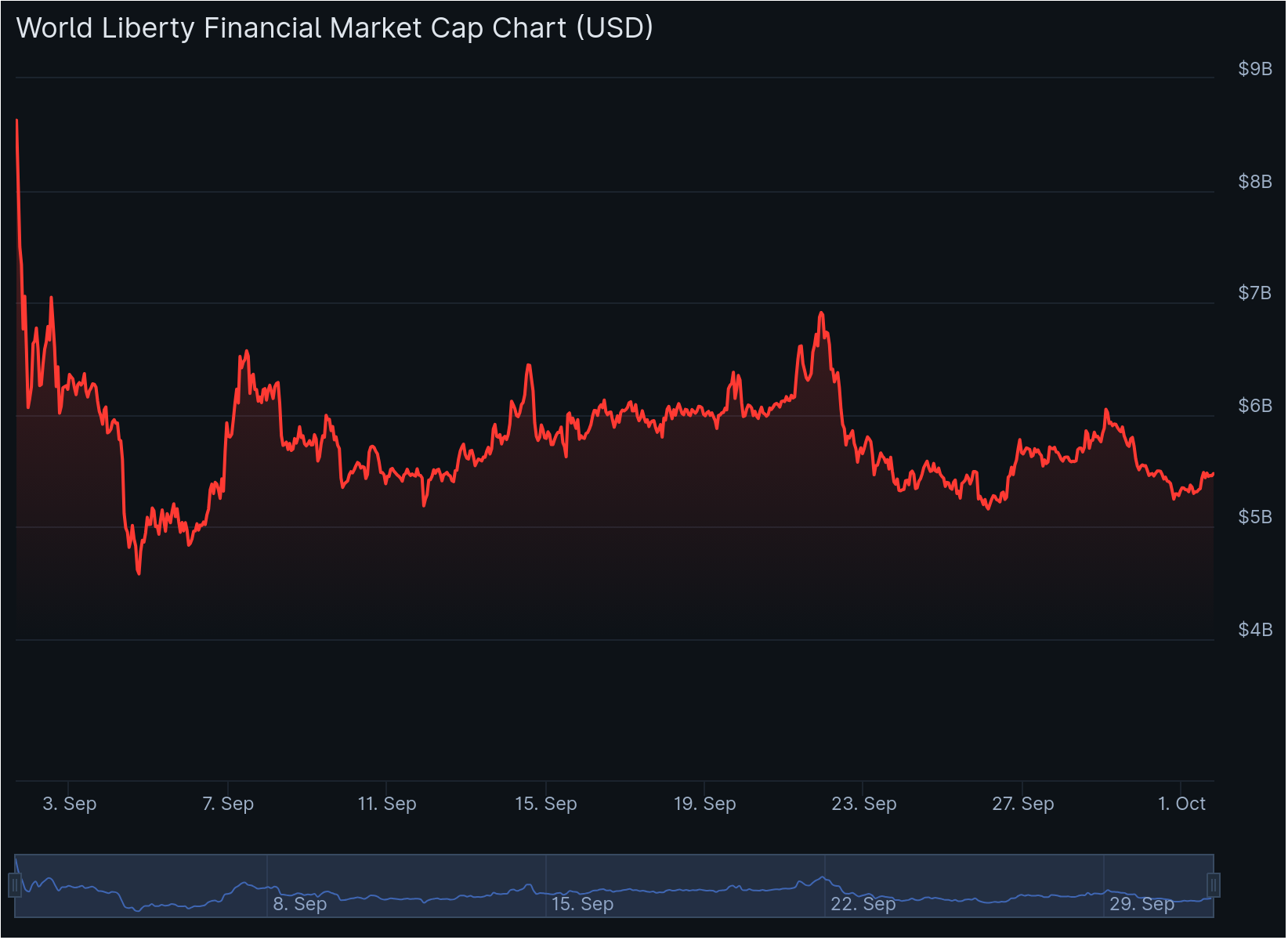This screenshot has width=1288, height=940.
Task: Click the 1. Oct date label
Action: tap(1183, 804)
